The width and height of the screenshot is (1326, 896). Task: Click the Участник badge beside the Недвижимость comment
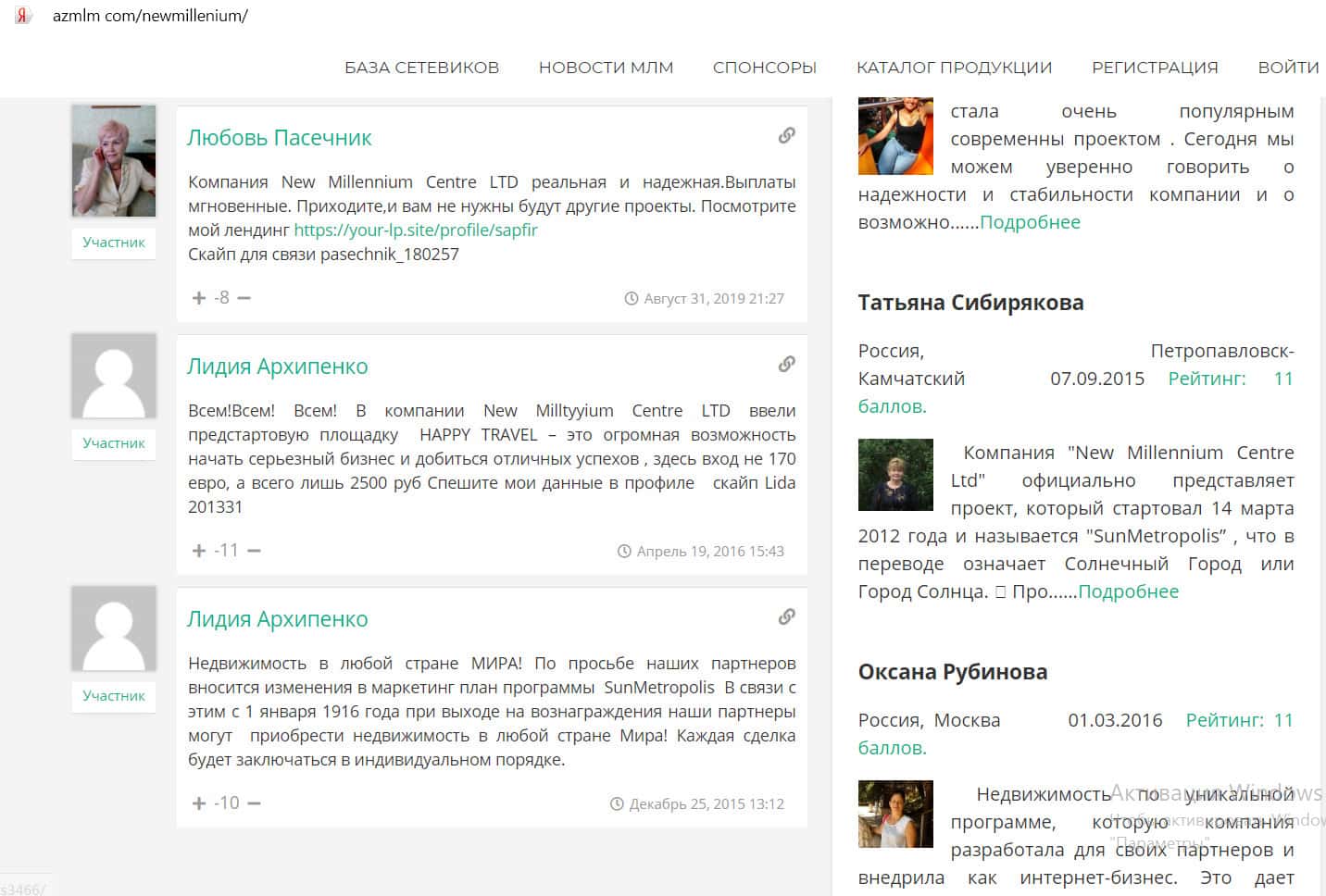tap(114, 696)
